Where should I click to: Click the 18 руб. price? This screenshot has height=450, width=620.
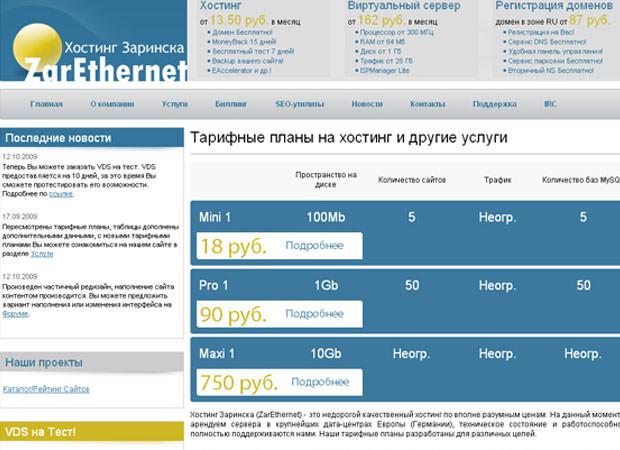coord(234,246)
